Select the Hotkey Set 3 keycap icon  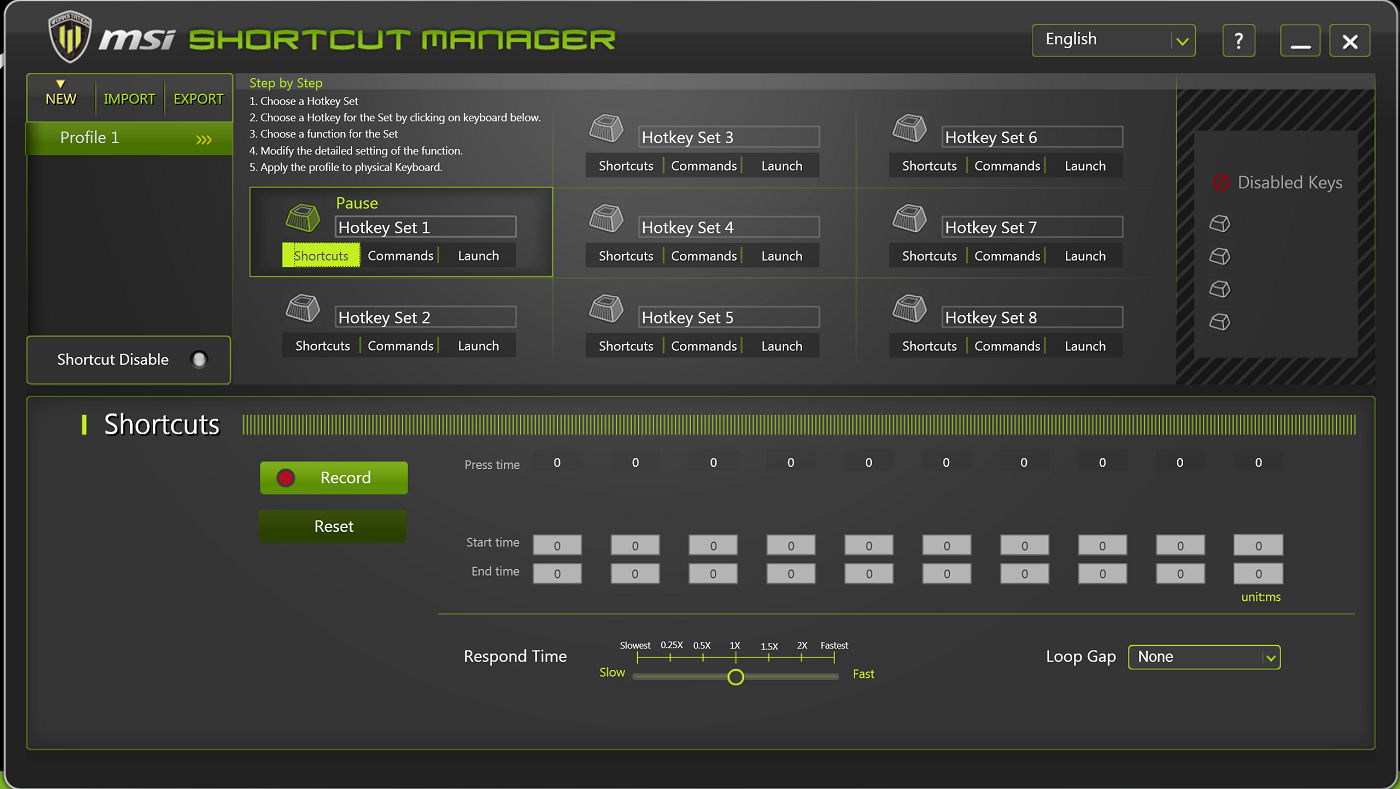[605, 128]
